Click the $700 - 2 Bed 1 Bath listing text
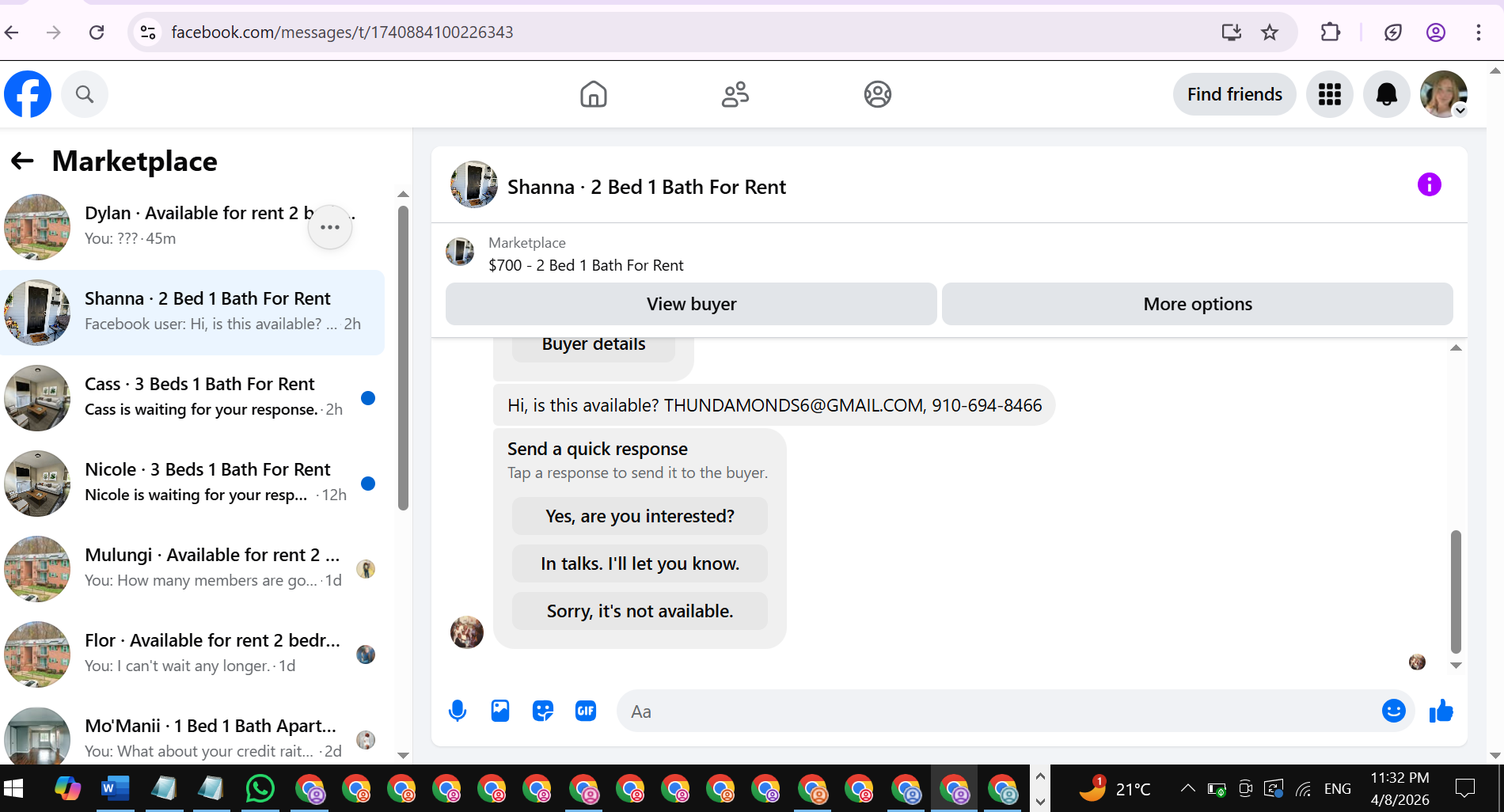 click(586, 266)
